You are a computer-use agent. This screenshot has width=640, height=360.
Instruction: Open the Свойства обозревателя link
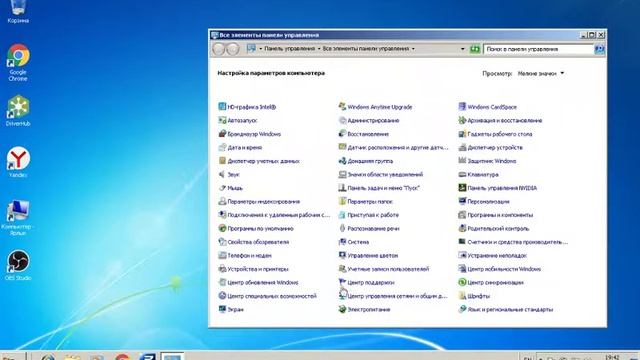pos(258,242)
